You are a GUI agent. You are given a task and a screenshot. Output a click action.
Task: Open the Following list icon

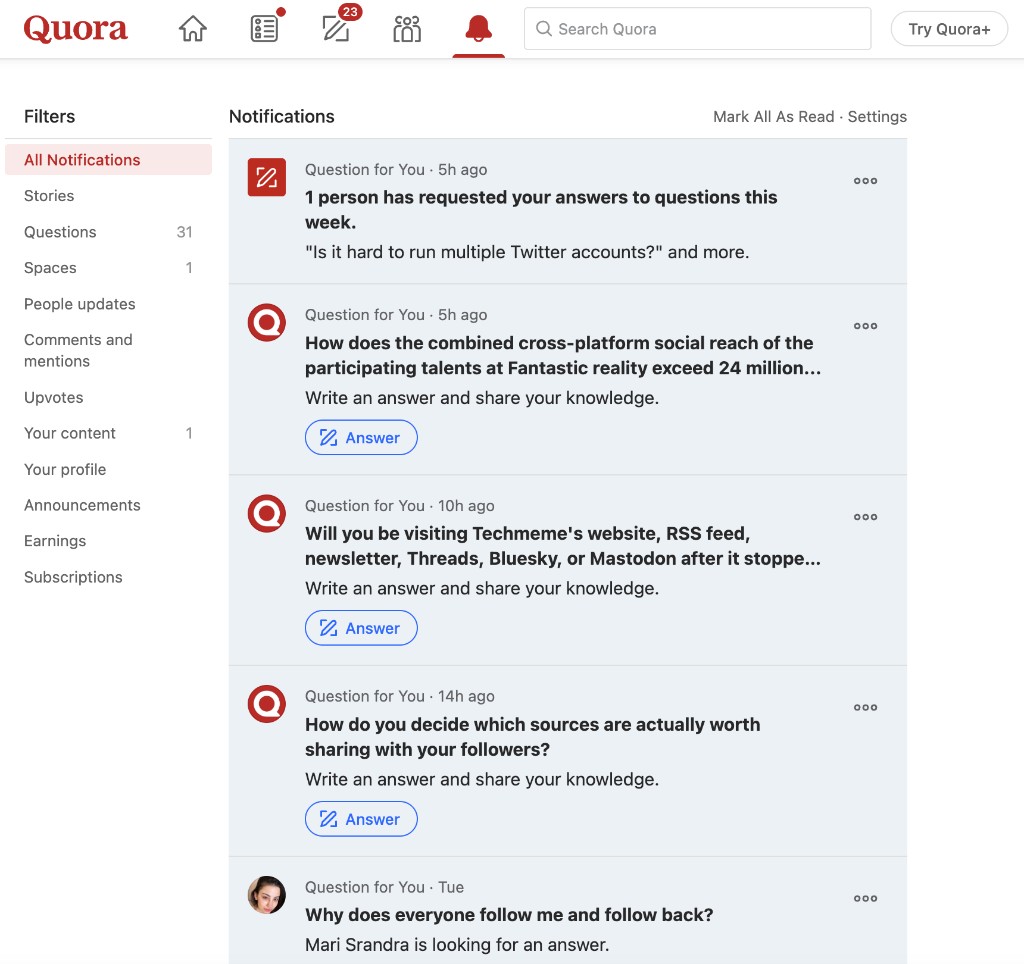264,29
